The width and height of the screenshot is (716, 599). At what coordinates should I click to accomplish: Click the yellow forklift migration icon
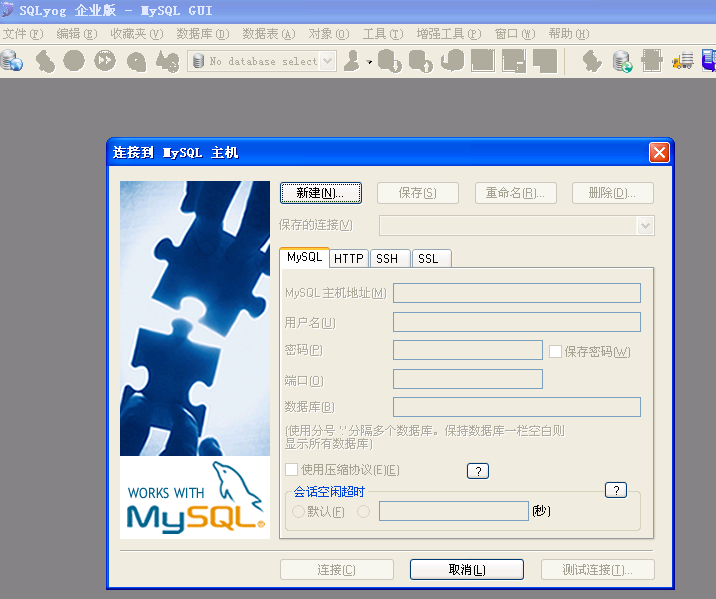tap(683, 61)
